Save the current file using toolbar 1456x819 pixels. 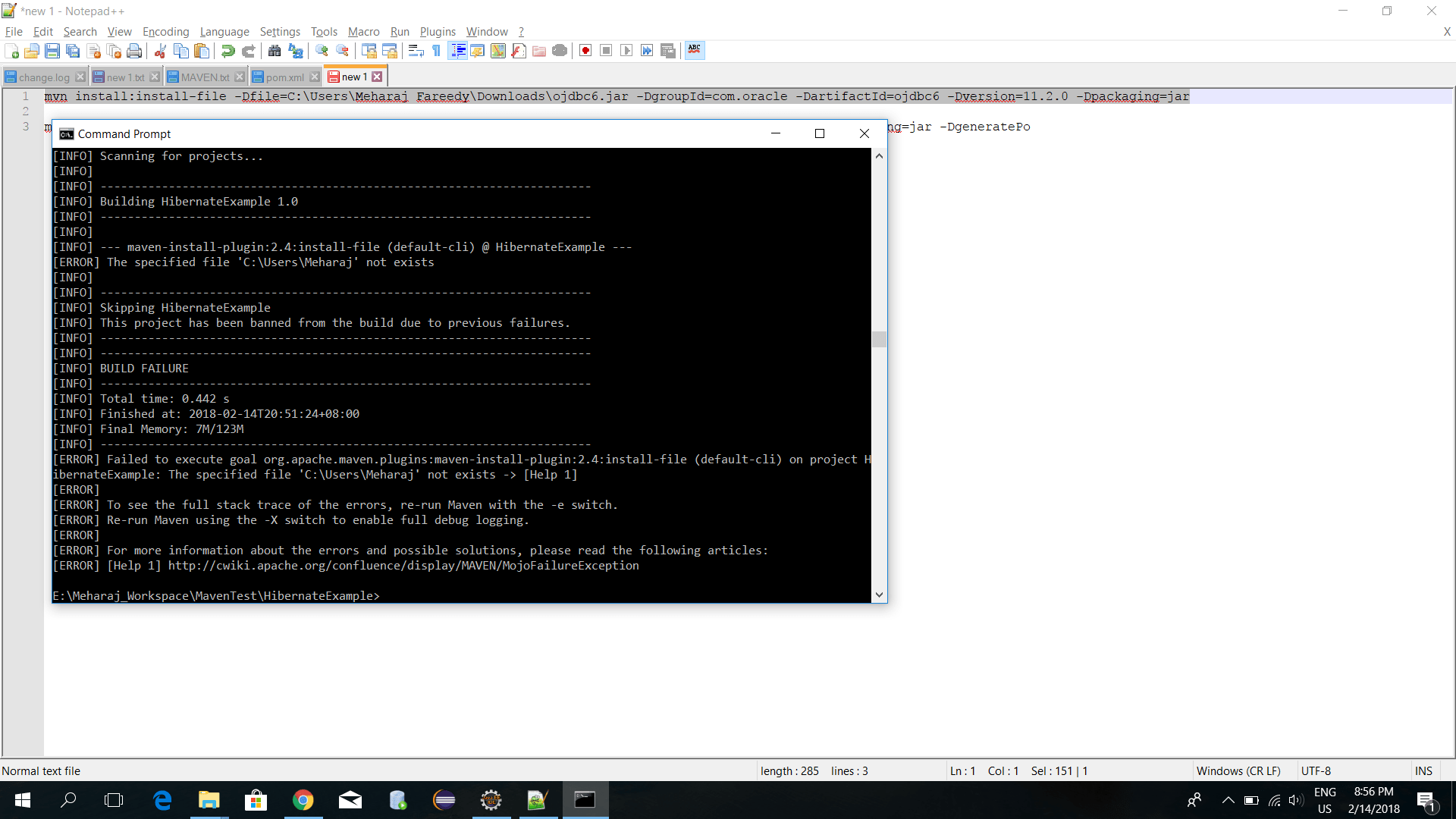point(52,51)
